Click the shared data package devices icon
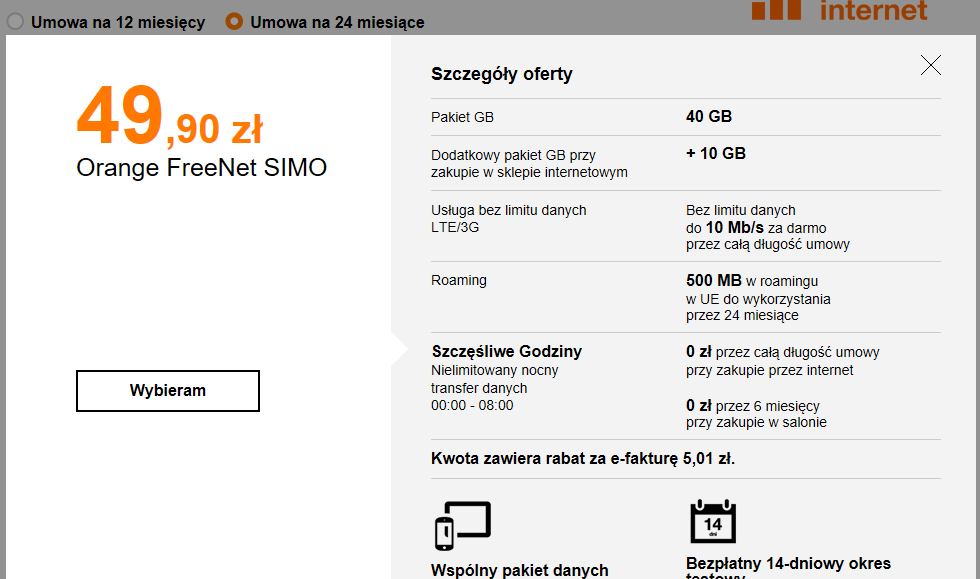 pos(462,525)
